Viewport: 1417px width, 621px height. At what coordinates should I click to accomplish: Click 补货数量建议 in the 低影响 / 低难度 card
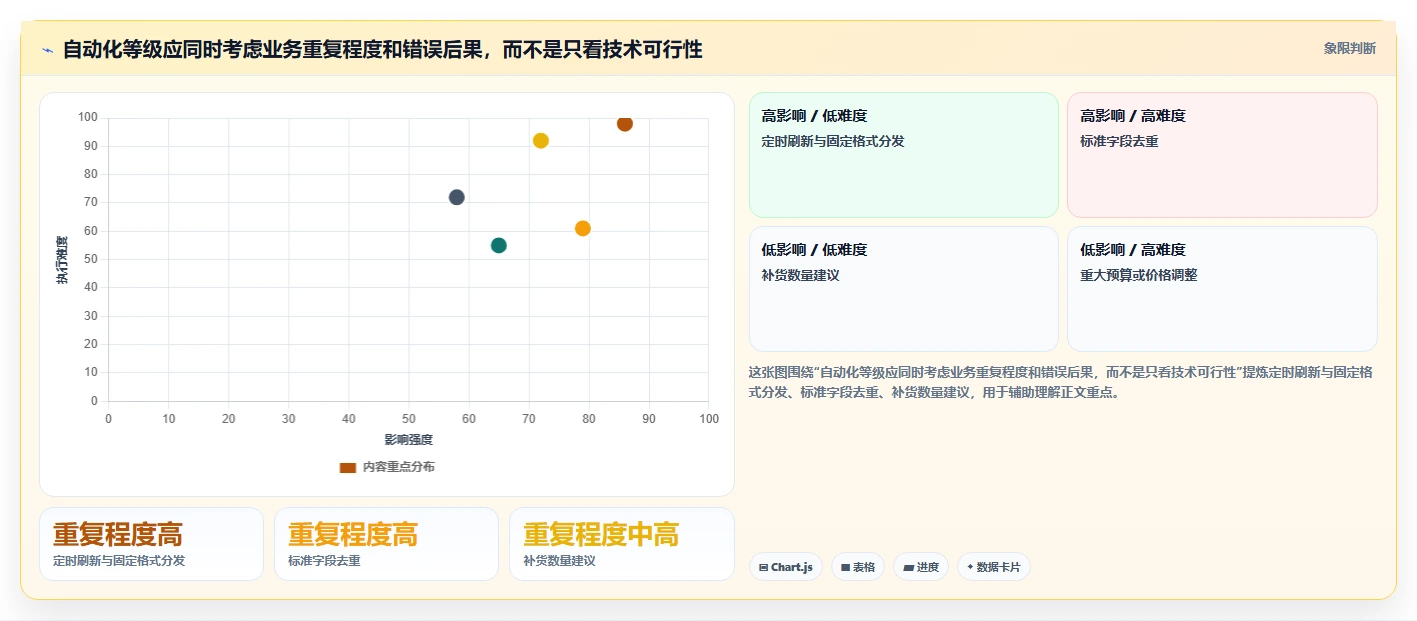(x=800, y=275)
